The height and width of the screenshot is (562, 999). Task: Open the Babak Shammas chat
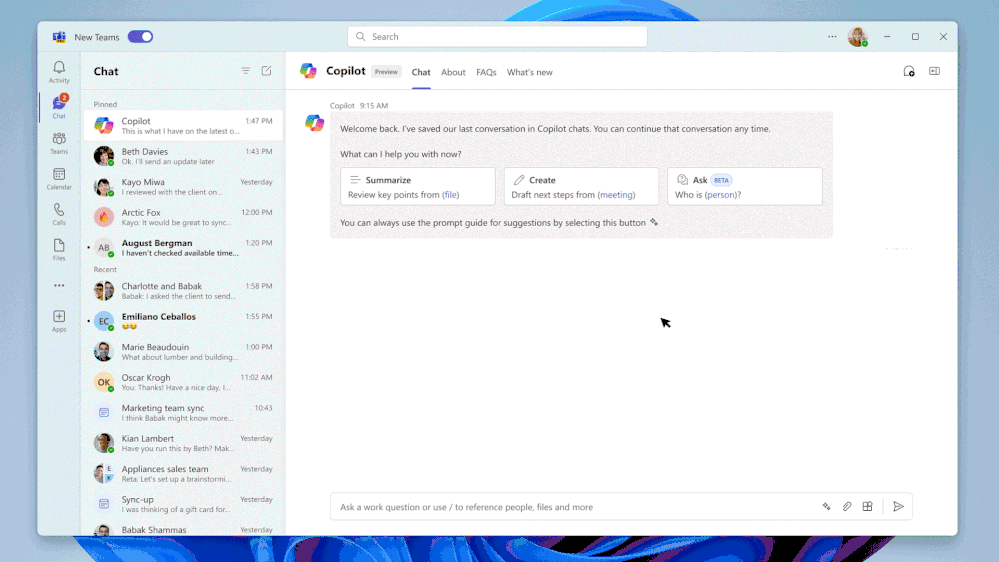[x=183, y=529]
